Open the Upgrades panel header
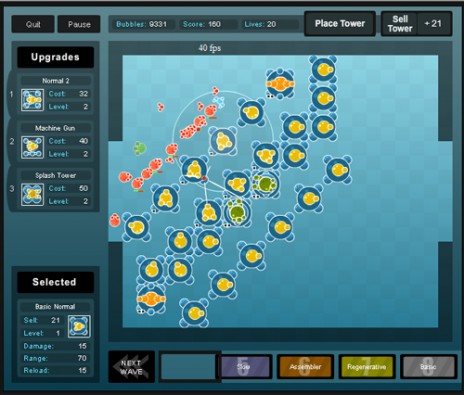This screenshot has height=395, width=464. [55, 57]
